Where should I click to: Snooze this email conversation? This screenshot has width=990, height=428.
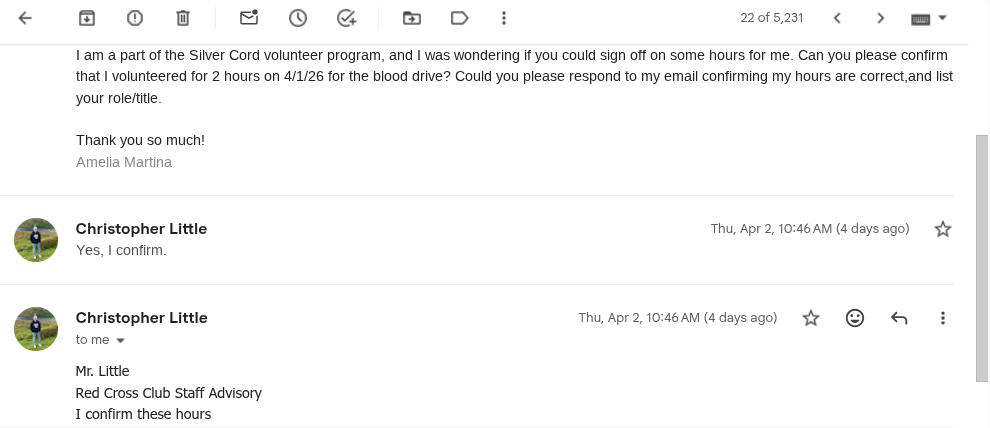pyautogui.click(x=297, y=18)
